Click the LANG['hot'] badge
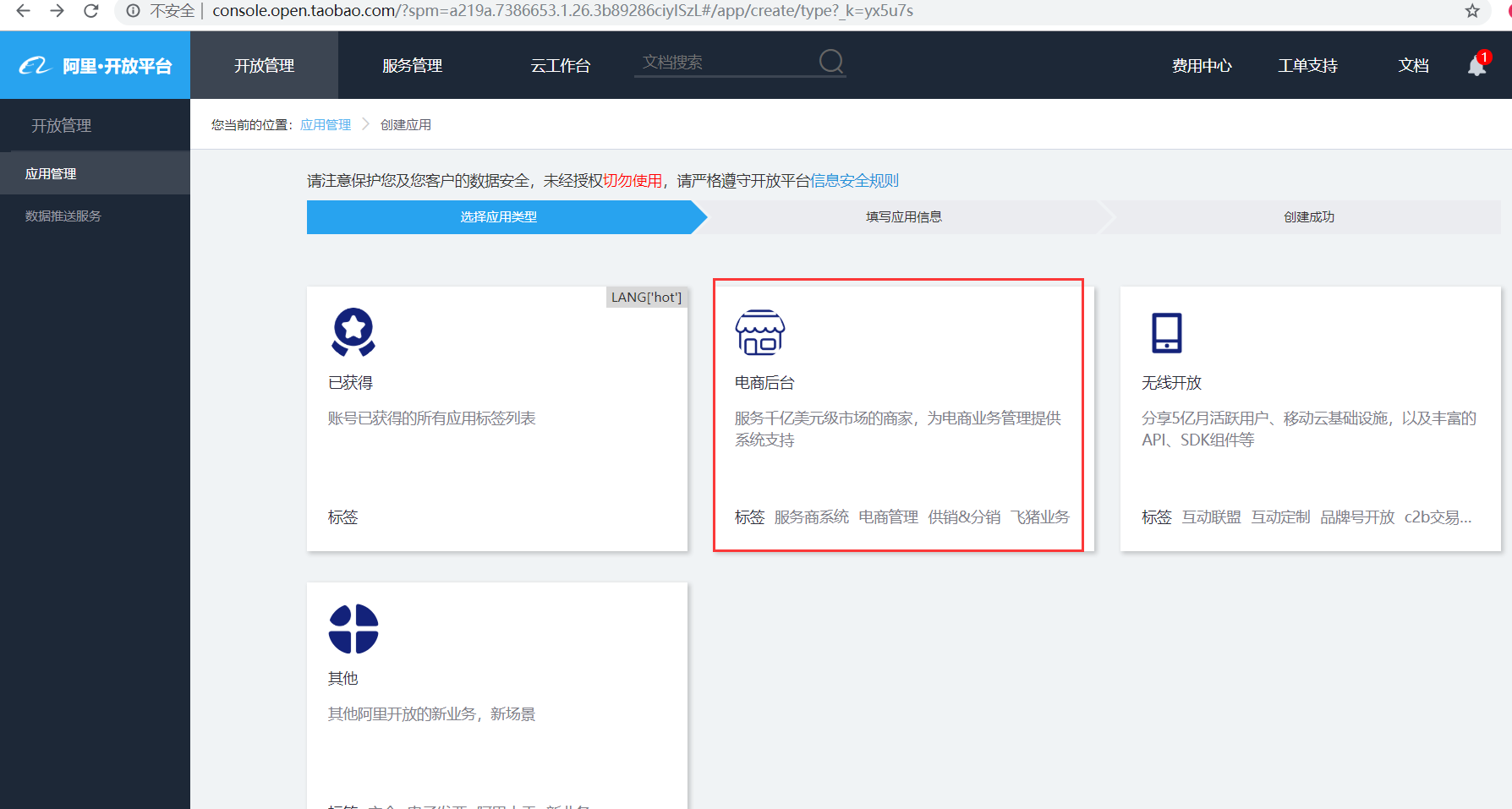 coord(646,297)
